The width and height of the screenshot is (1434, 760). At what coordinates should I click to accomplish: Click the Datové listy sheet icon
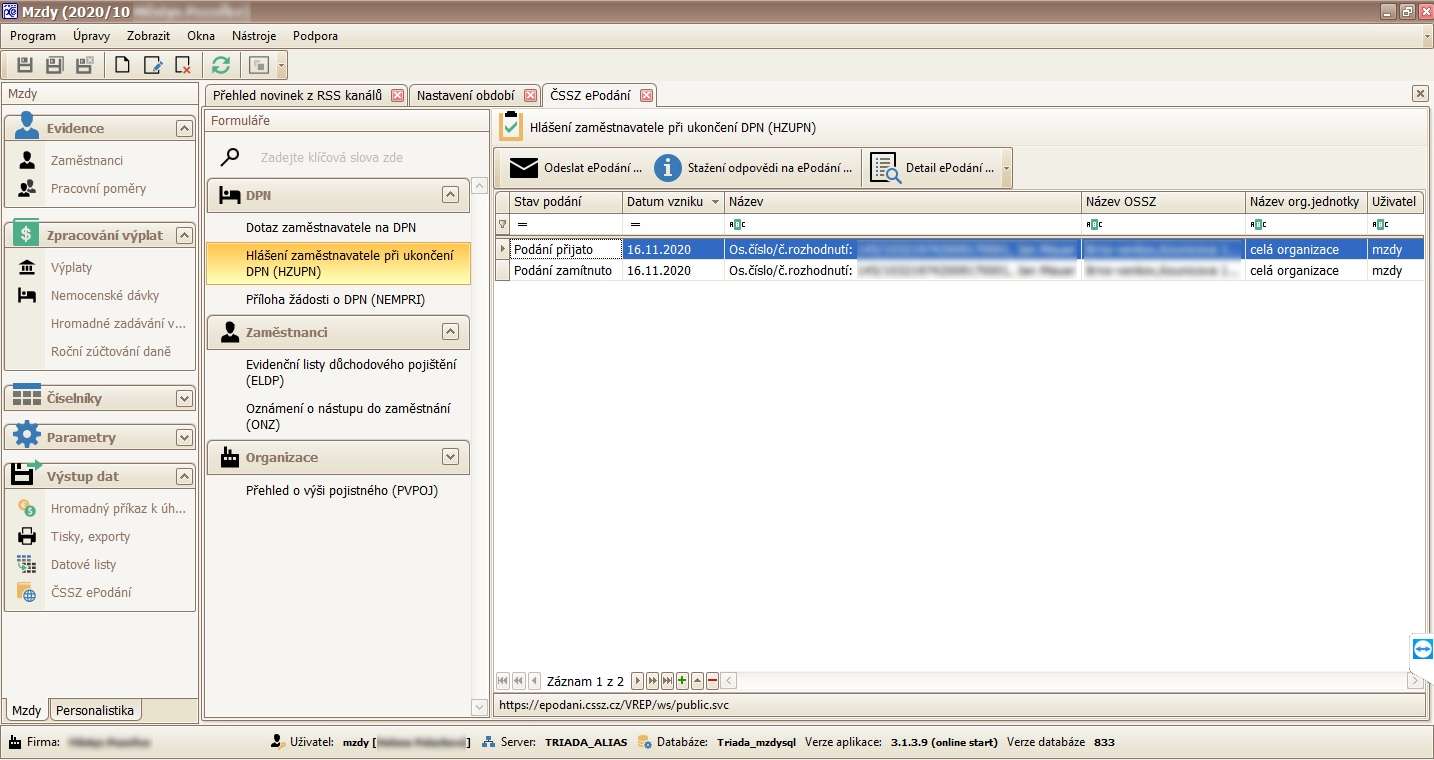coord(27,564)
